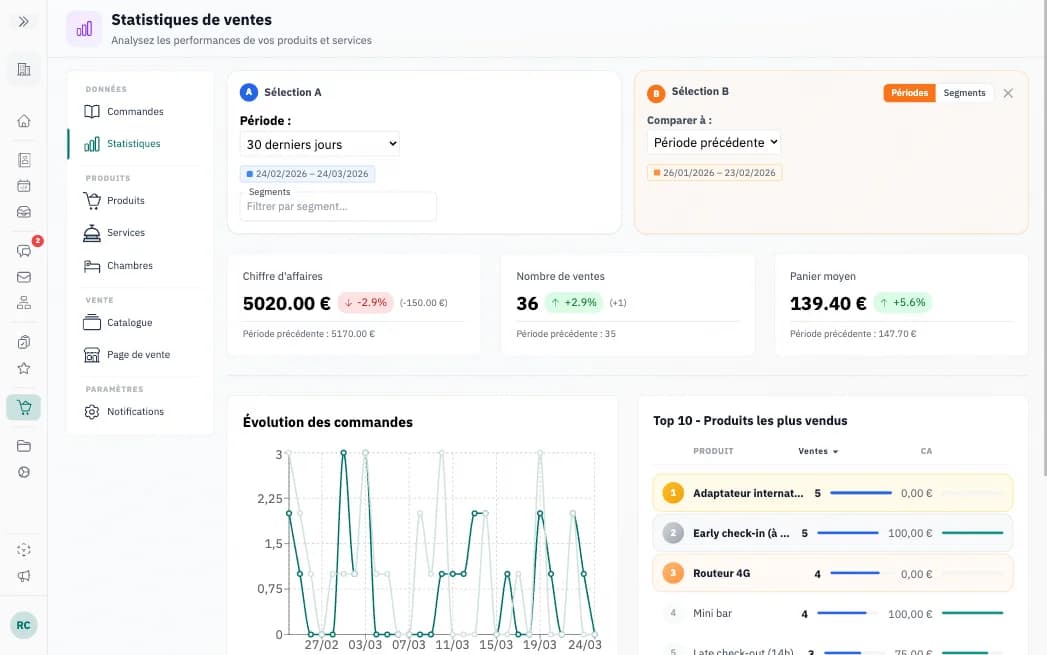Select the shopping cart section in the sidebar
The image size is (1047, 655).
click(23, 407)
